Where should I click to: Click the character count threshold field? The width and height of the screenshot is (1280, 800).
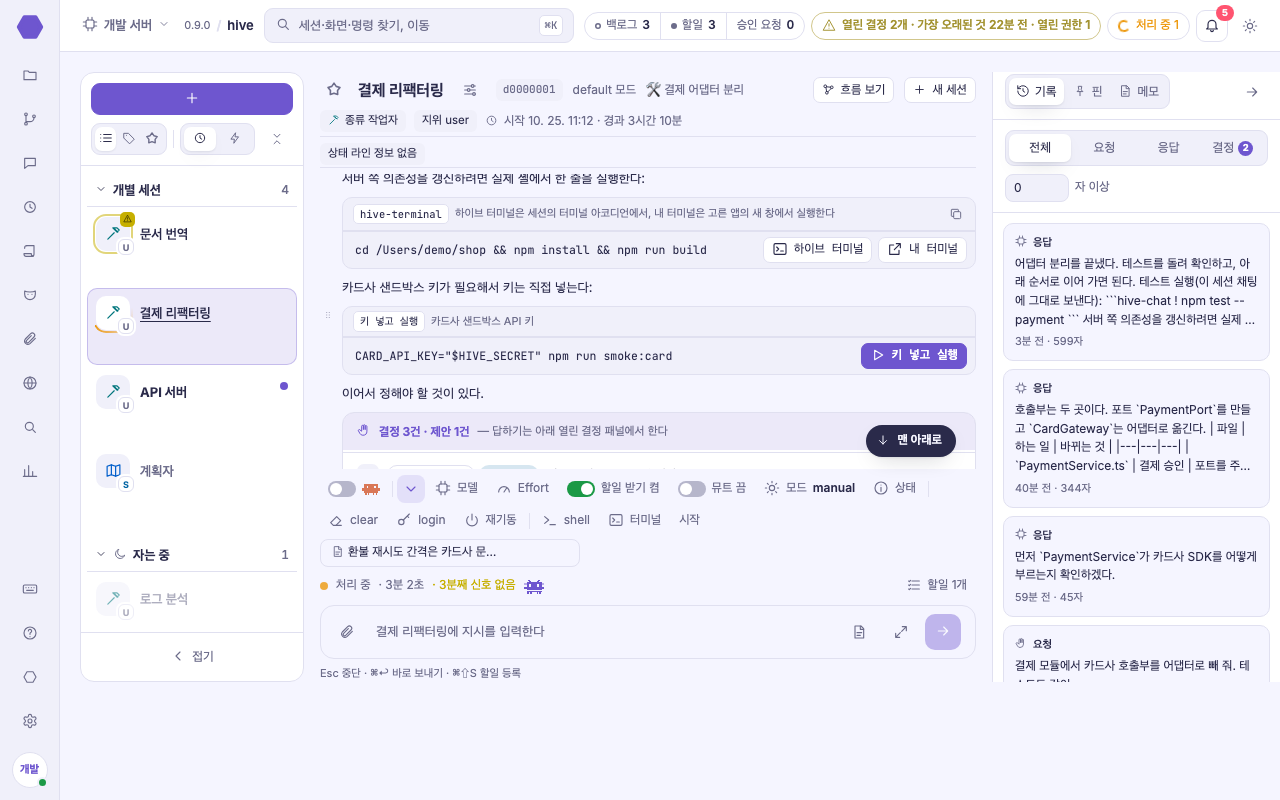click(x=1037, y=187)
